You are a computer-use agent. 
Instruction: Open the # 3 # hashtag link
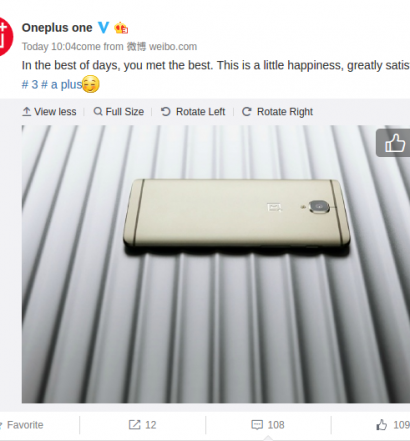point(35,85)
